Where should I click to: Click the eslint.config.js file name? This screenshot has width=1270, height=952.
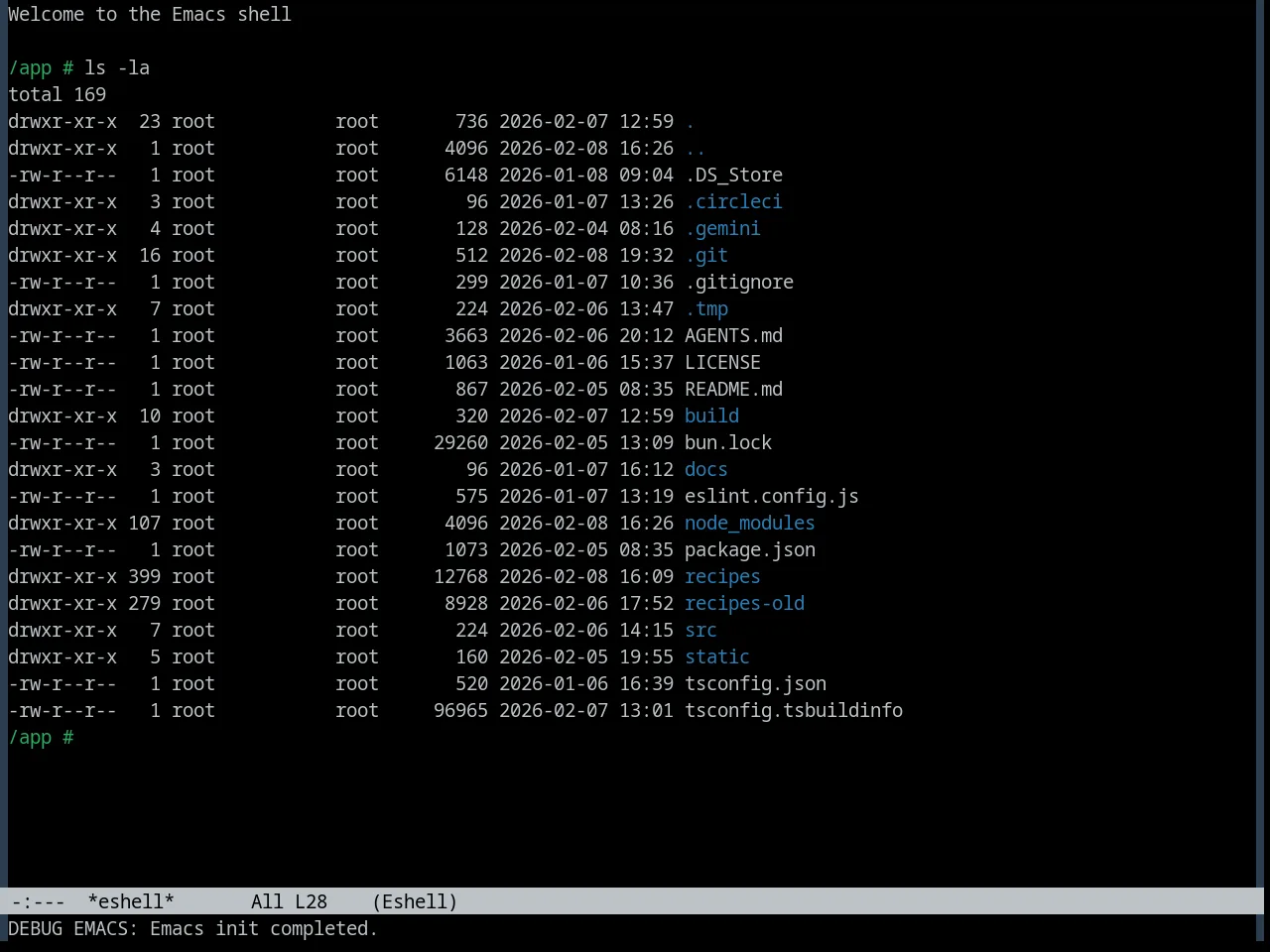pyautogui.click(x=772, y=496)
